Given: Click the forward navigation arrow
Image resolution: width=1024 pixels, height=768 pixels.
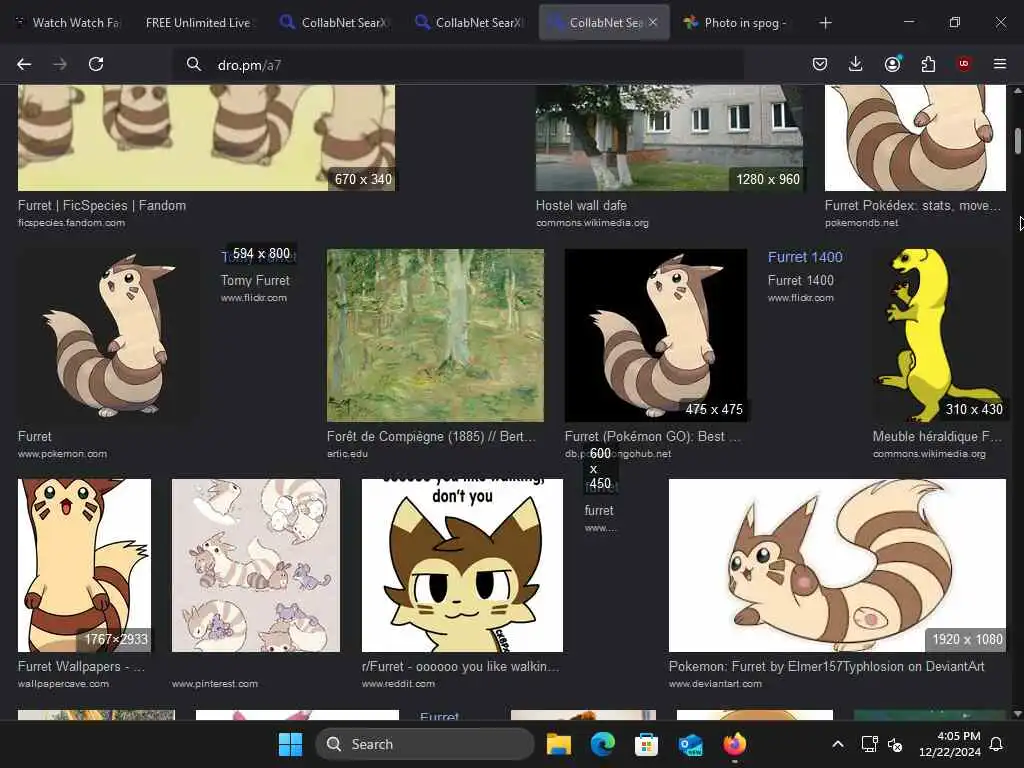Looking at the screenshot, I should 60,64.
